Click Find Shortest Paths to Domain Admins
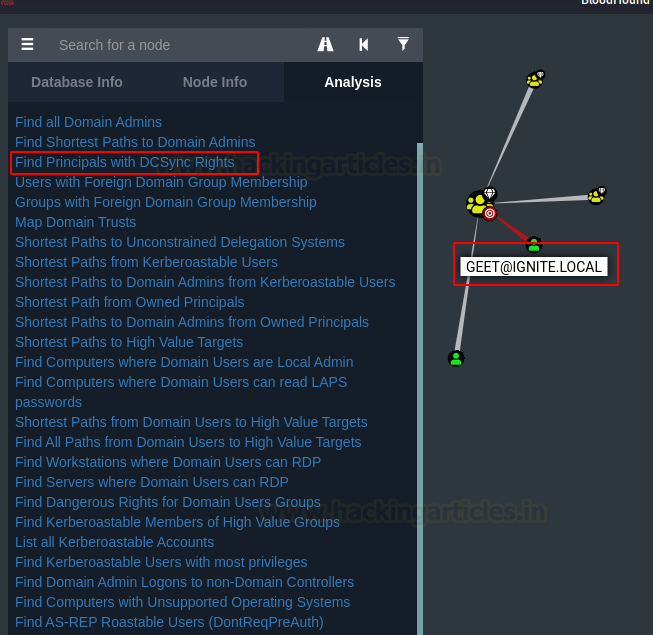The image size is (653, 635). [135, 142]
